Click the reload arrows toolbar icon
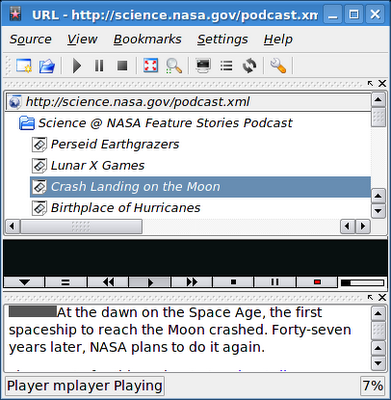391x400 pixels. (250, 66)
